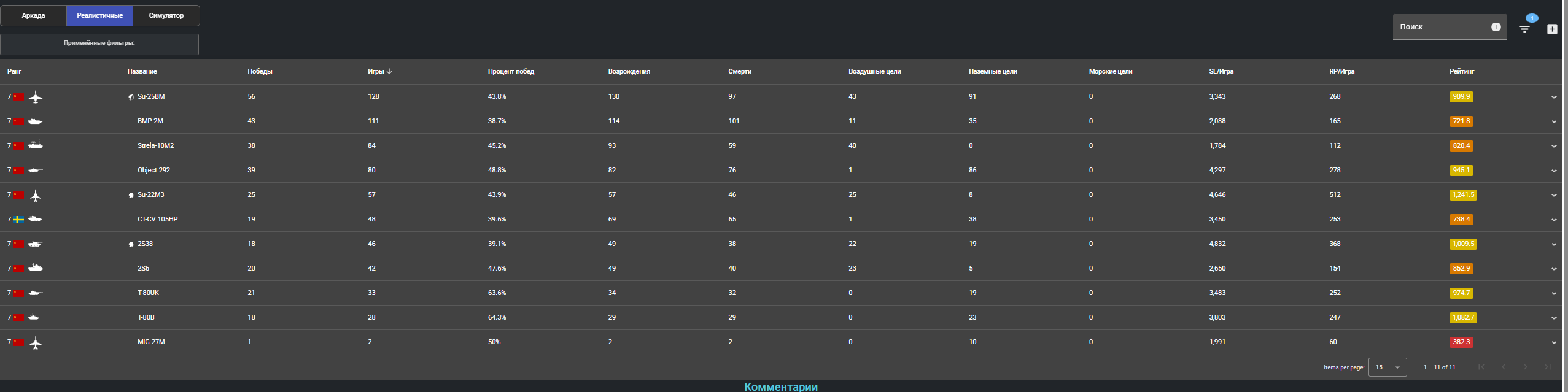Expand the Su-25BM row details chevron
Screen dimensions: 1568x392
pos(1554,97)
